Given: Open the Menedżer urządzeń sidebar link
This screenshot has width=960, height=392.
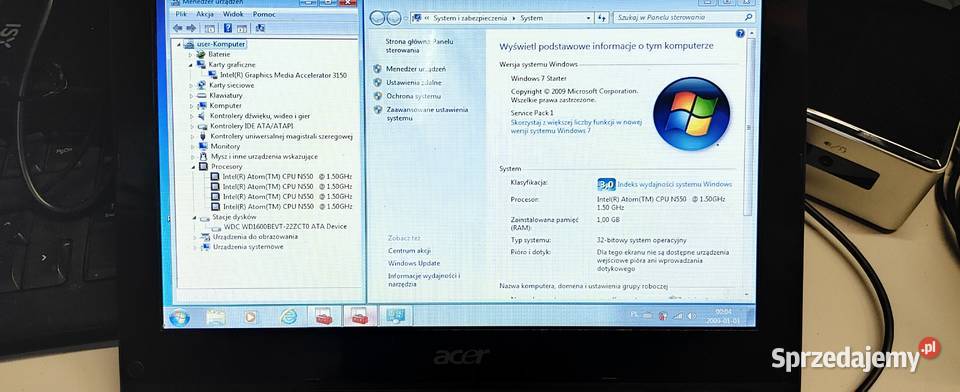Looking at the screenshot, I should [x=416, y=69].
